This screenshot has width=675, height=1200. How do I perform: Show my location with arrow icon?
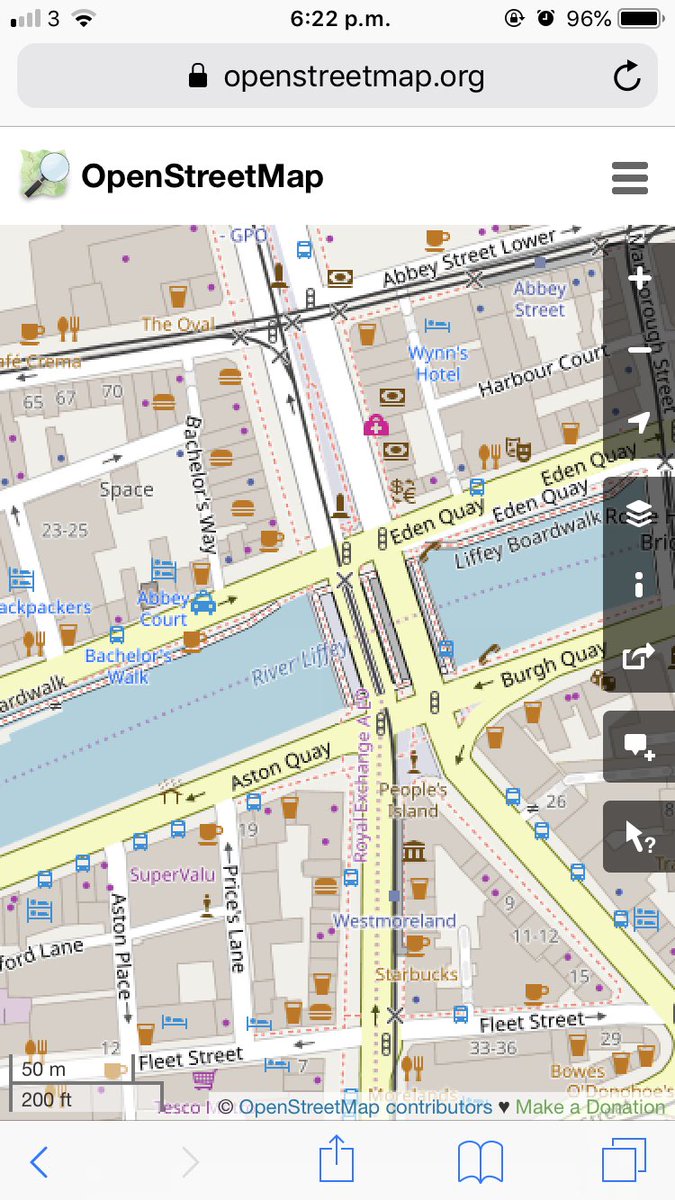(639, 422)
